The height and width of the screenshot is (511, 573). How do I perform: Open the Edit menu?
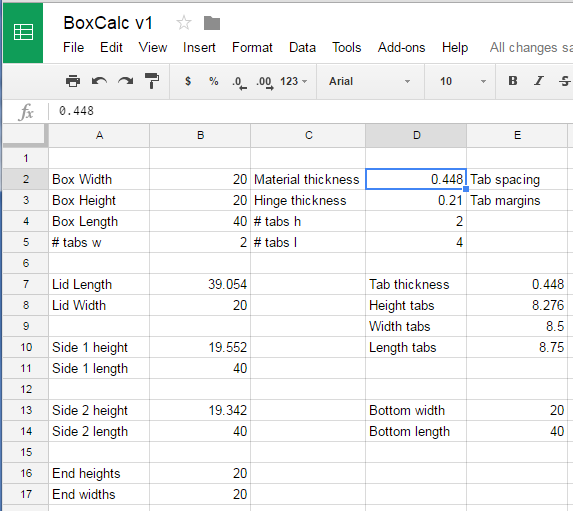click(x=111, y=48)
